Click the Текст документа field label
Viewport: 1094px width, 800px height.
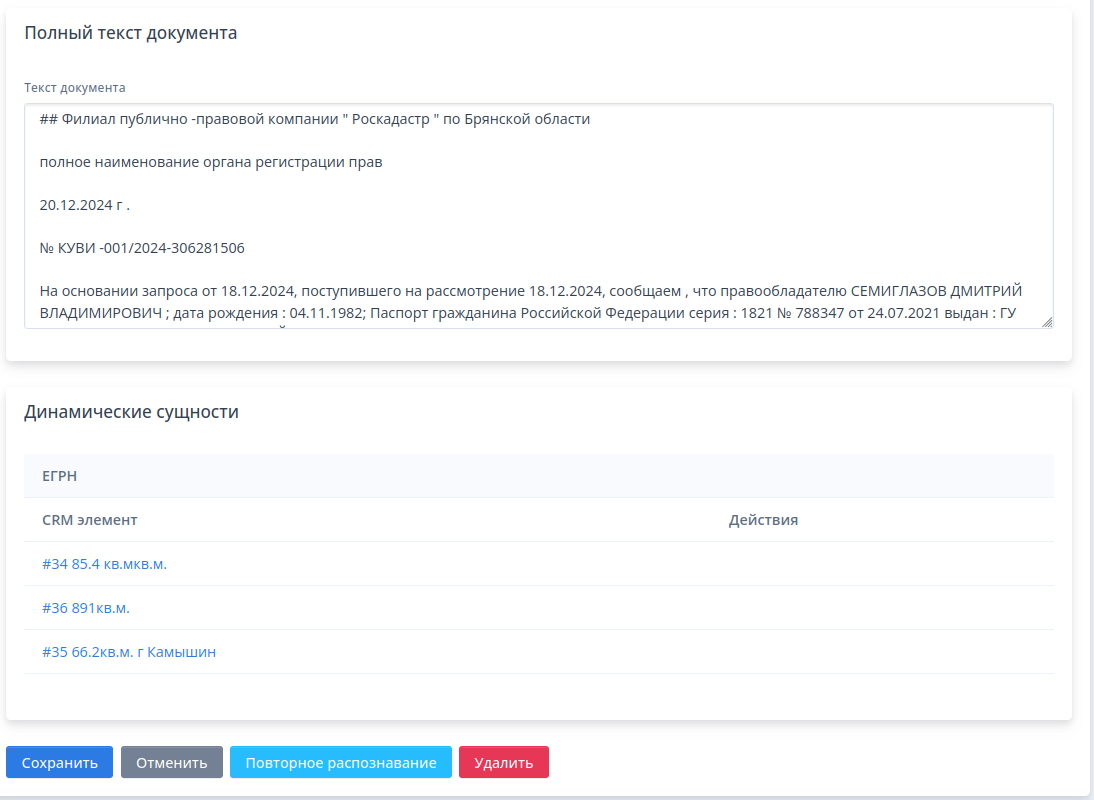pyautogui.click(x=75, y=87)
